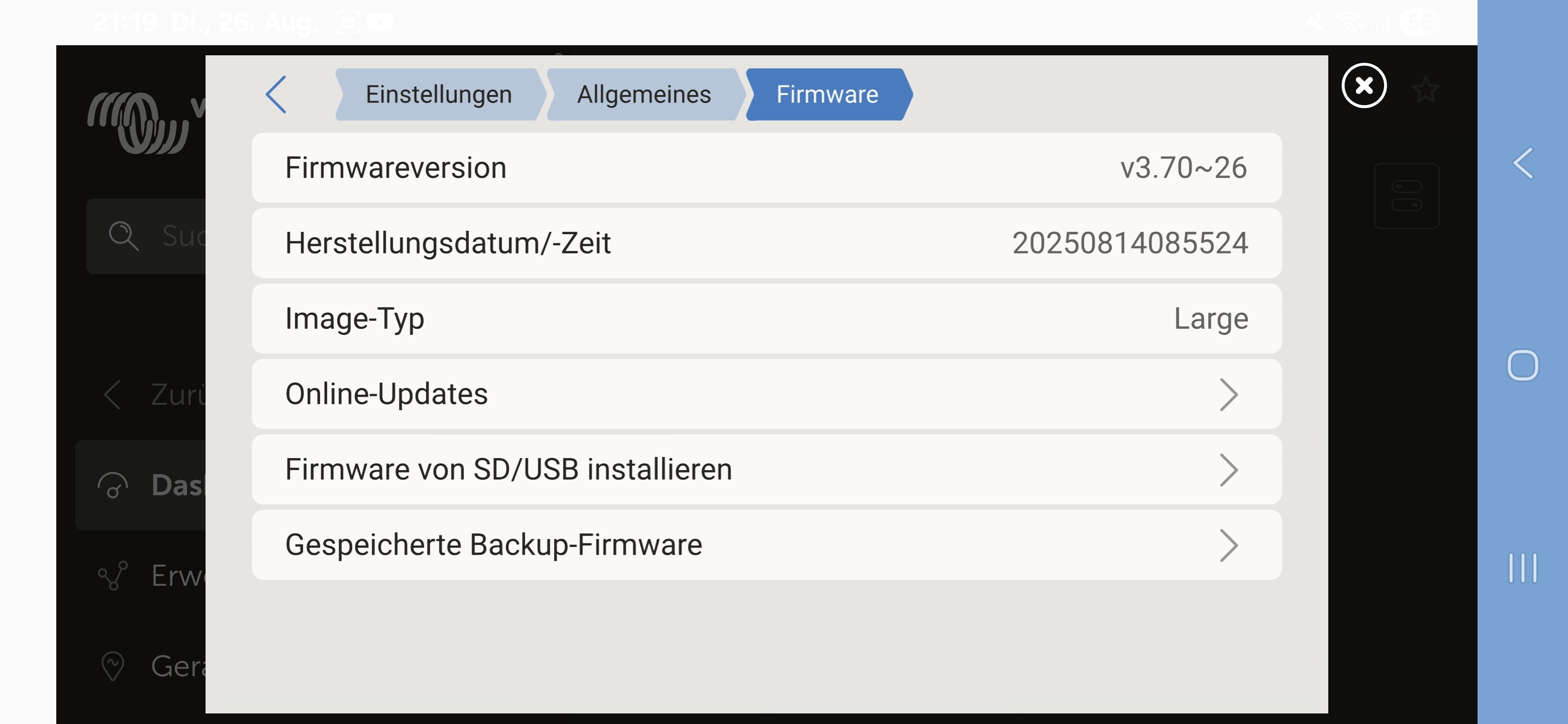Select the Dashboard gauge icon in the sidebar
This screenshot has width=1568, height=724.
[113, 485]
